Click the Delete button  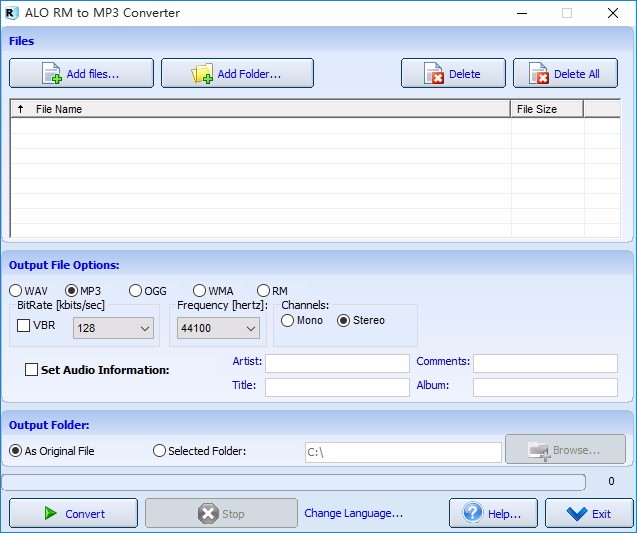(x=453, y=73)
